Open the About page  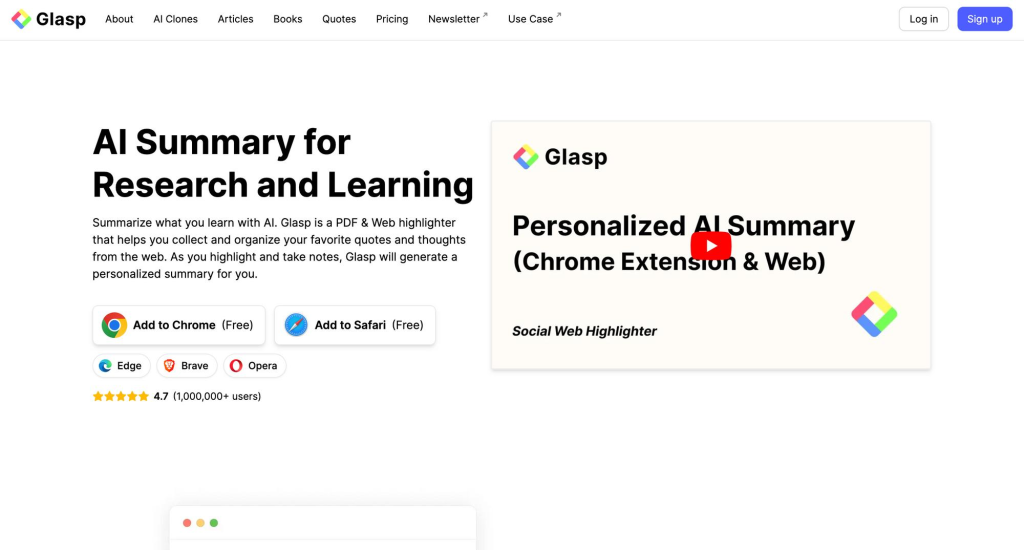pyautogui.click(x=119, y=19)
